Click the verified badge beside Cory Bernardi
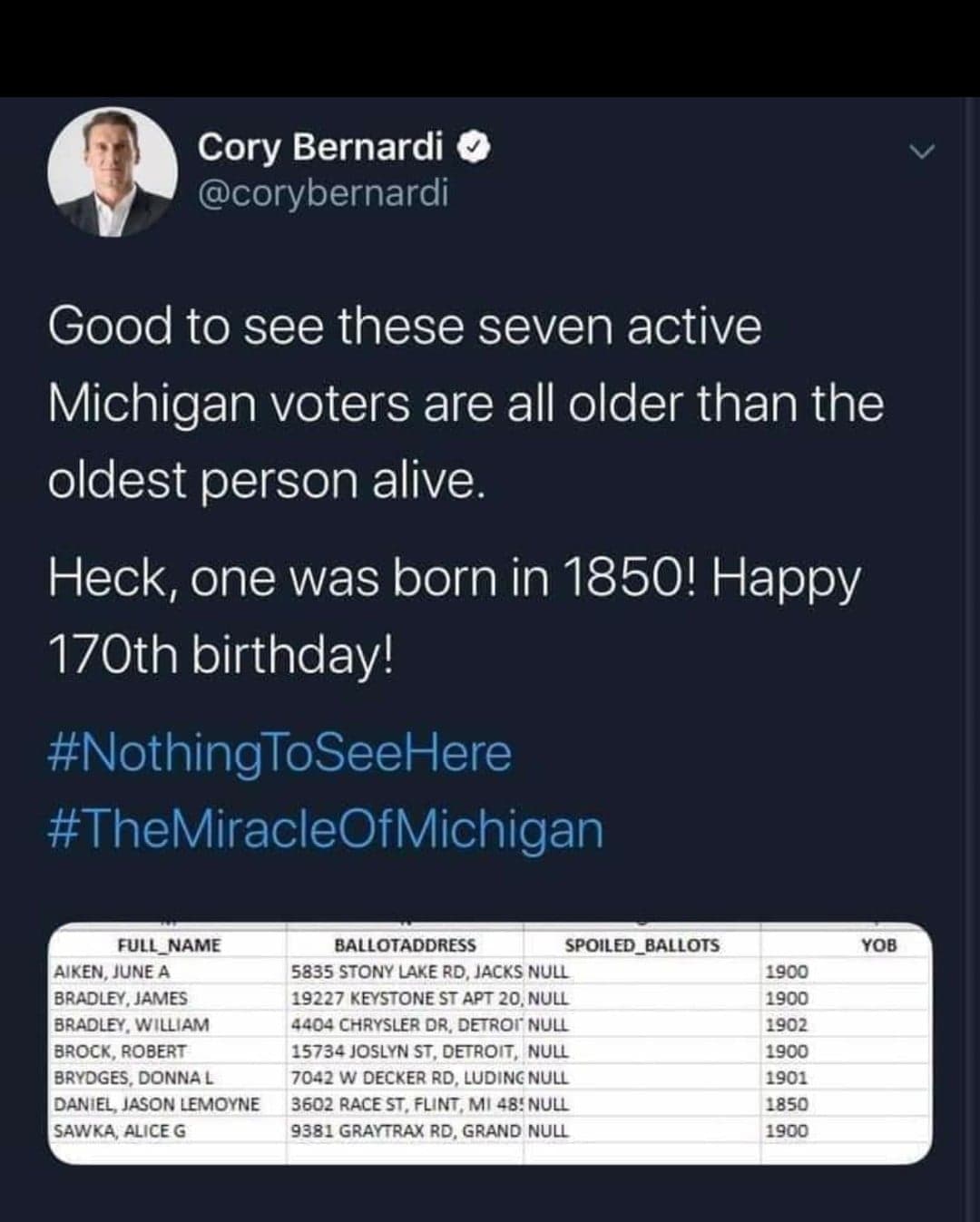This screenshot has width=980, height=1222. coord(475,147)
